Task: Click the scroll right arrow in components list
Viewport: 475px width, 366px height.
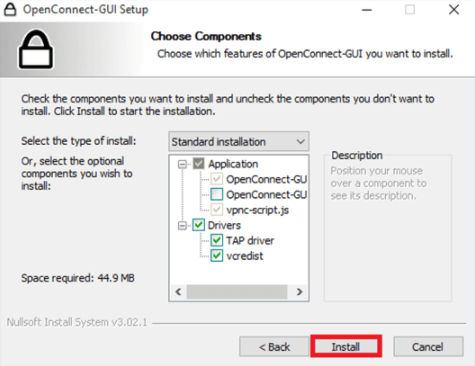Action: [299, 292]
